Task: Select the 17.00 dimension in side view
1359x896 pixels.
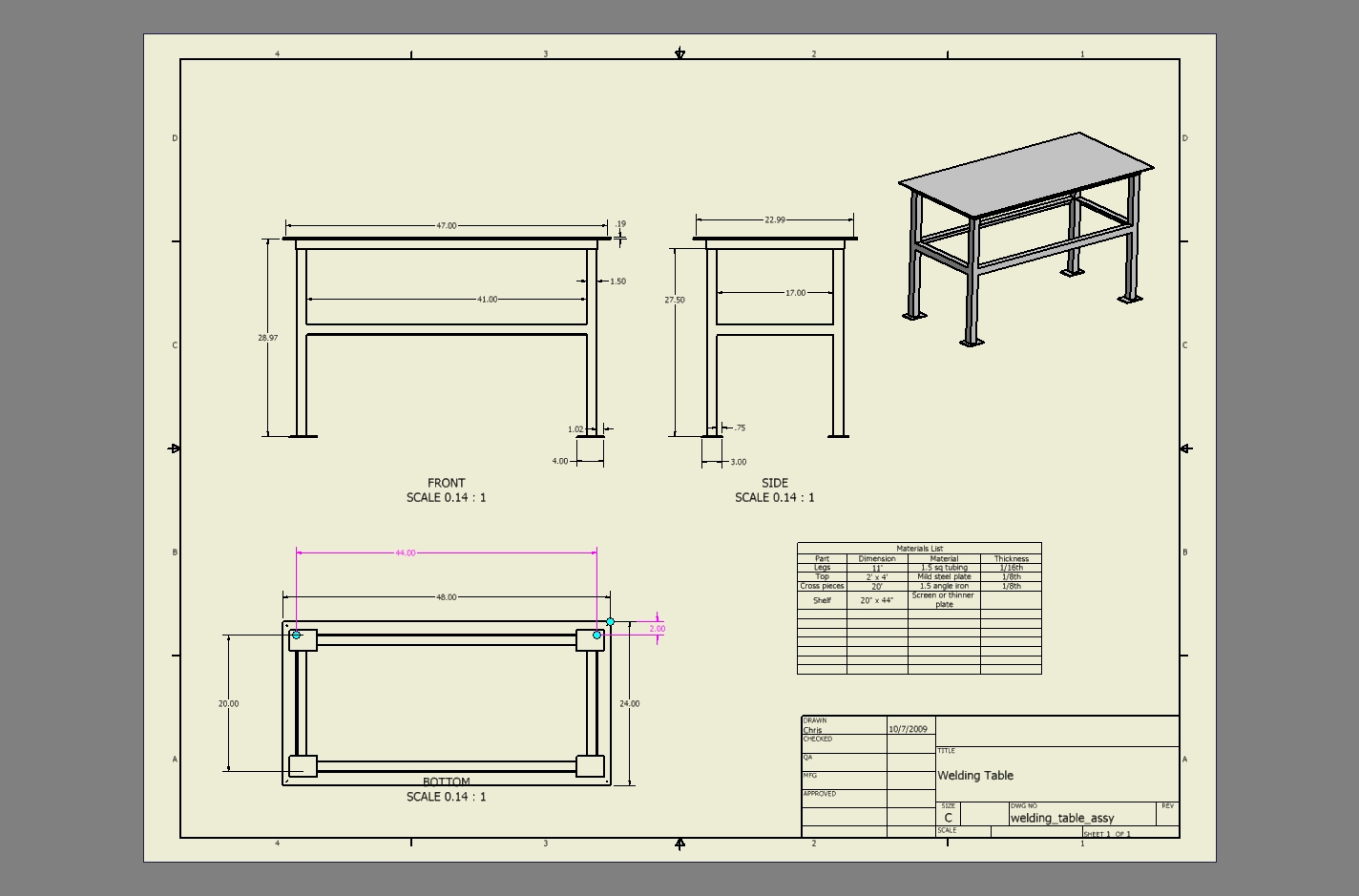Action: point(795,293)
